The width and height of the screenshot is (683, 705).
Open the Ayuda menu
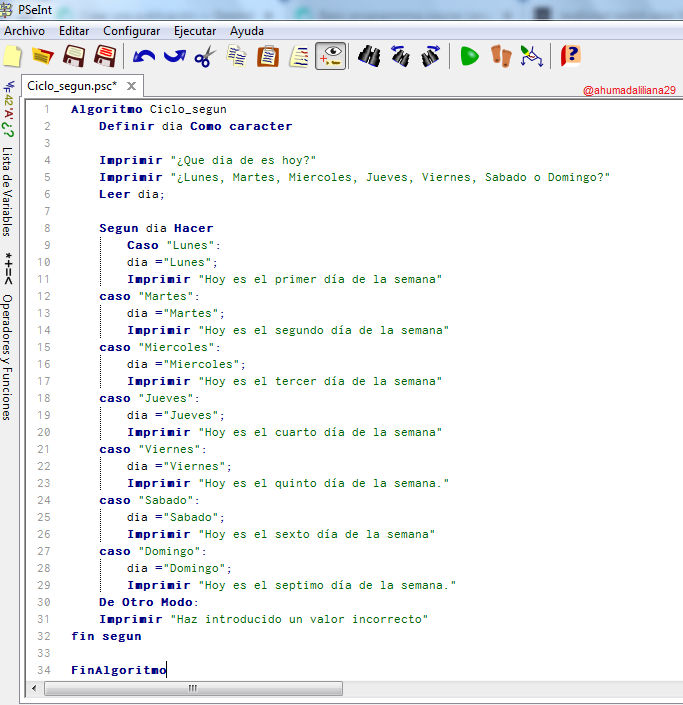(x=247, y=31)
